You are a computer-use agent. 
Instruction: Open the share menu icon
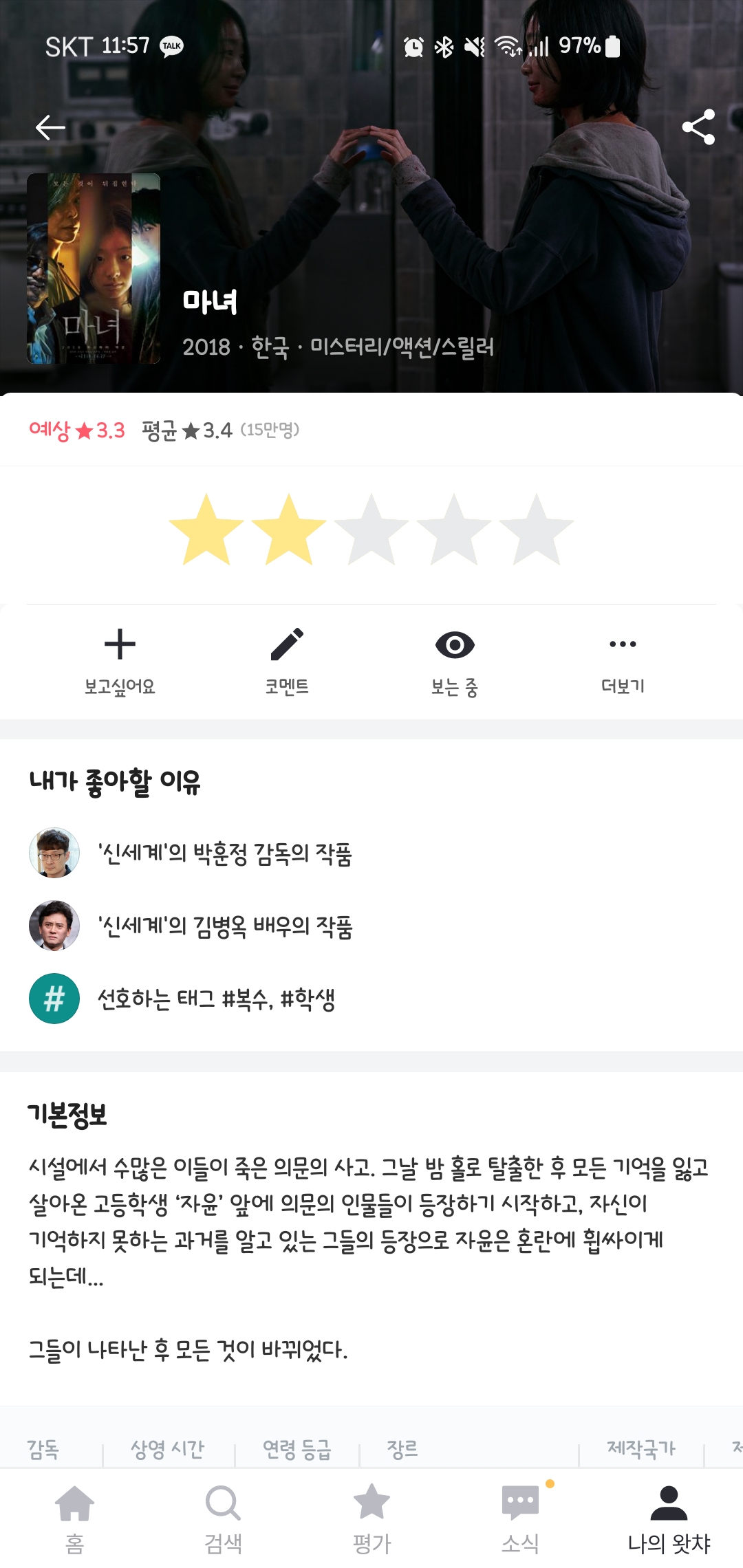point(698,127)
